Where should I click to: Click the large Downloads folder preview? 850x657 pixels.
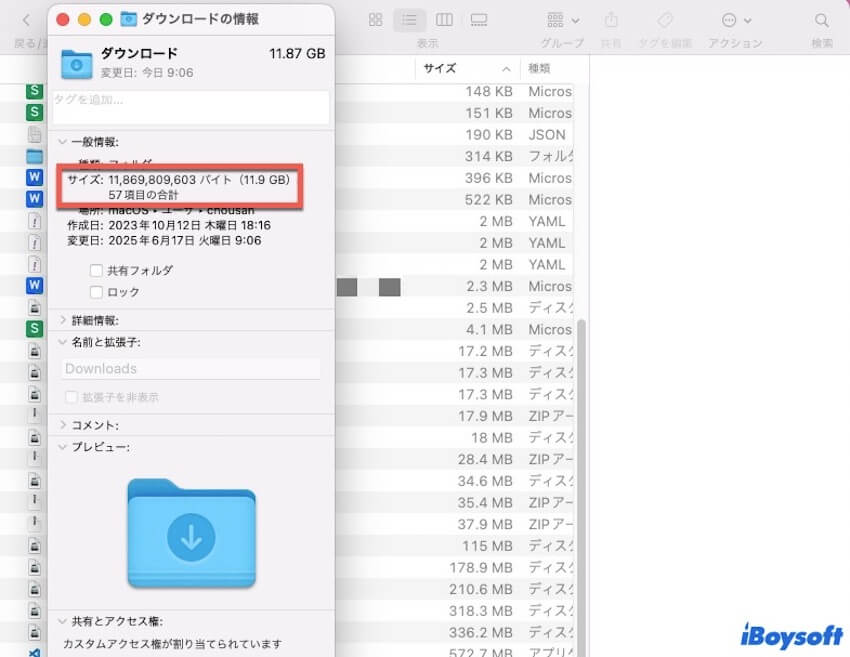pos(191,534)
